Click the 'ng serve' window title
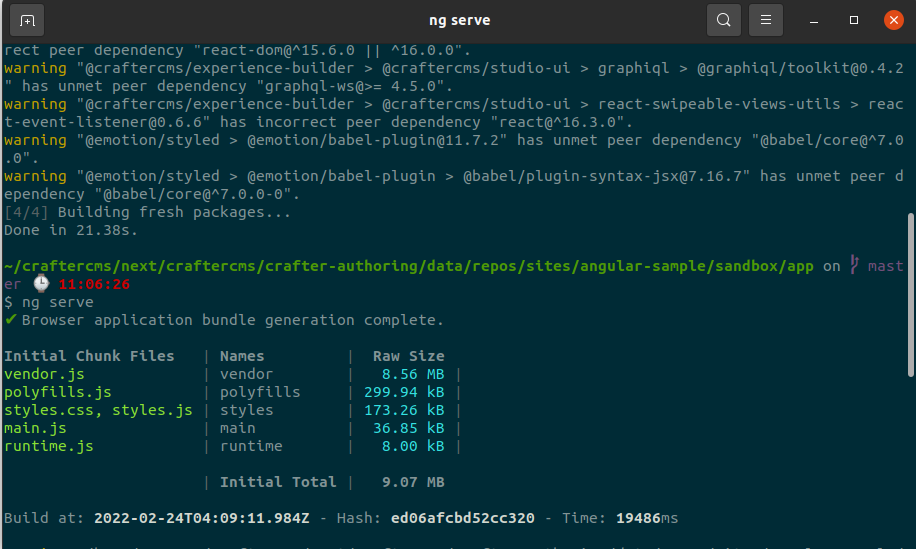This screenshot has width=916, height=549. (x=457, y=20)
